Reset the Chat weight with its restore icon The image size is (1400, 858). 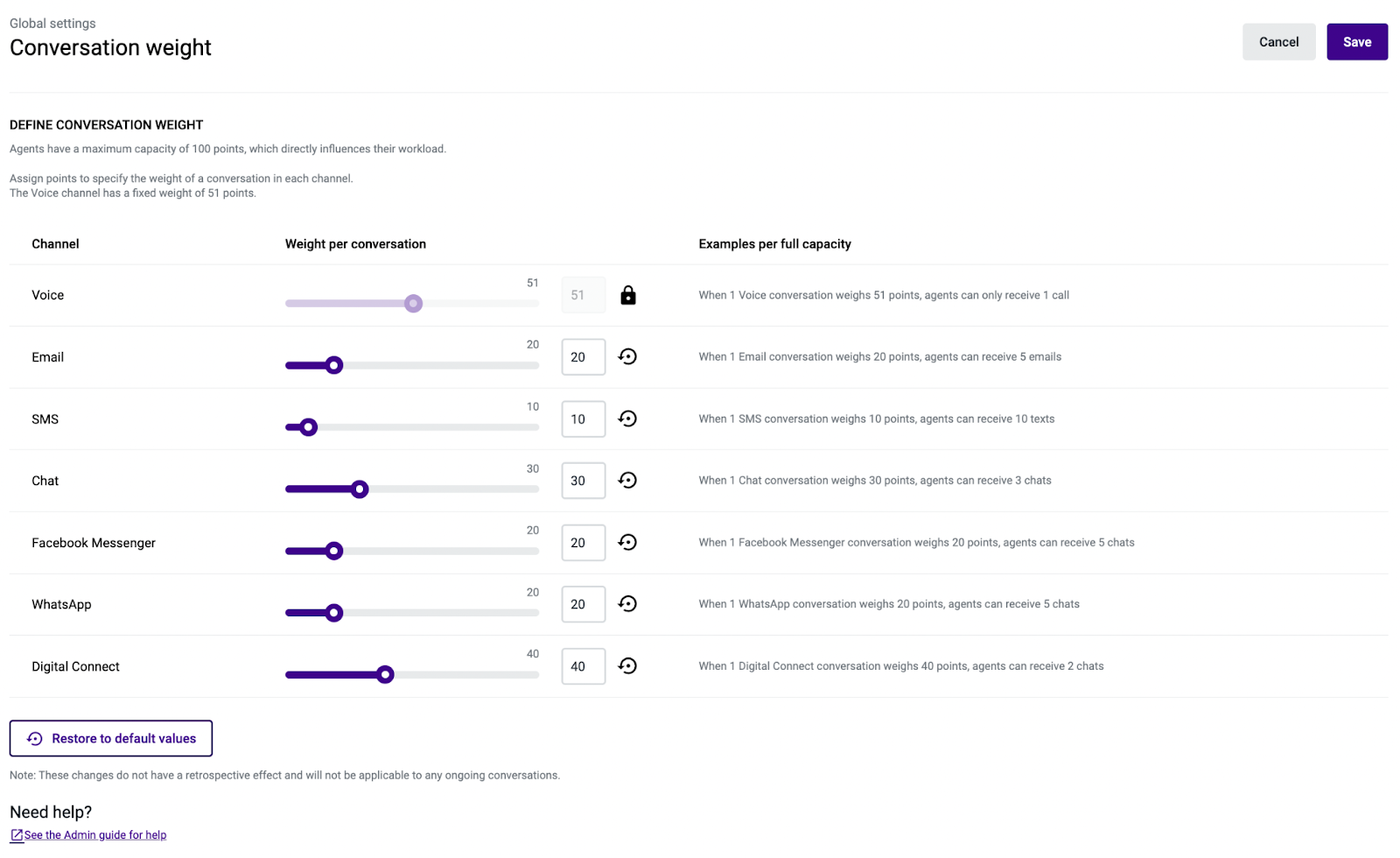pyautogui.click(x=627, y=480)
